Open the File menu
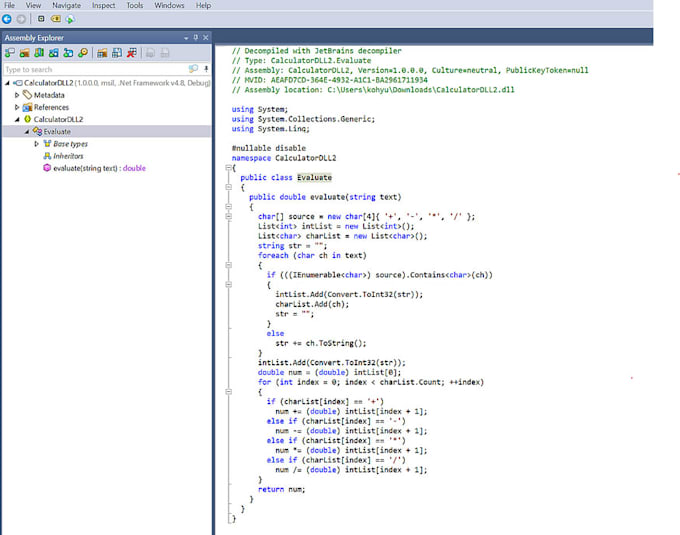Viewport: 680px width, 535px height. pos(9,5)
